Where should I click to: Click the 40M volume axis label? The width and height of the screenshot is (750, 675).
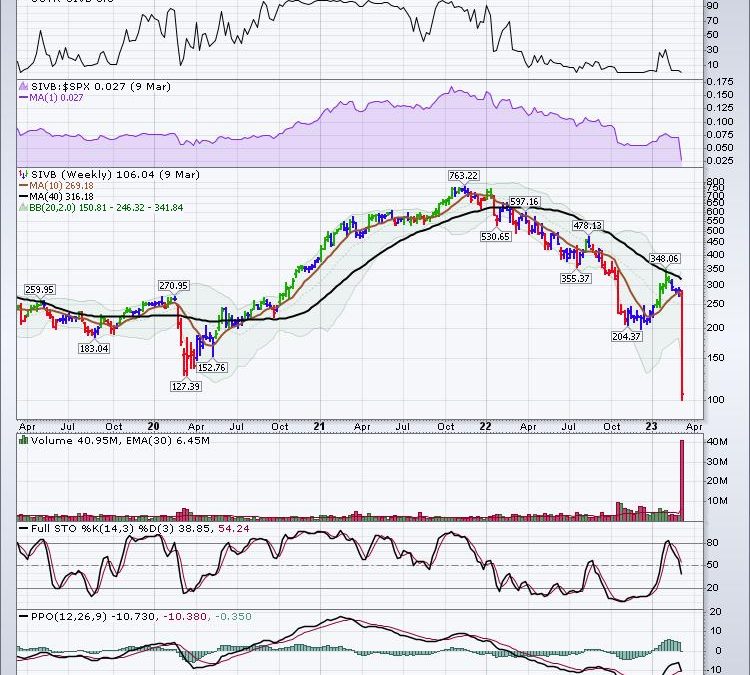(717, 442)
